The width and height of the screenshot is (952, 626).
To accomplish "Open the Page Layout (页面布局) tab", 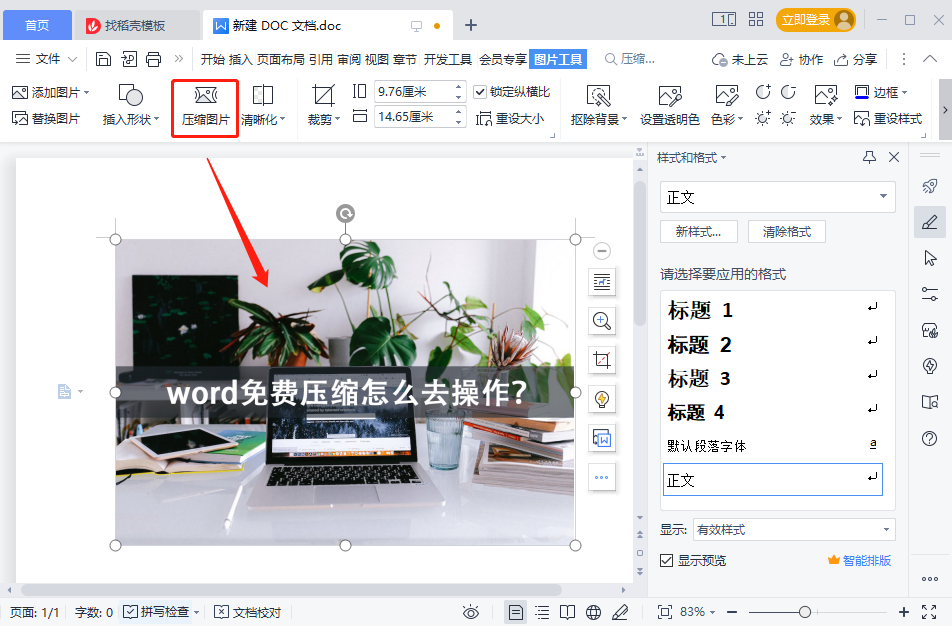I will 280,59.
